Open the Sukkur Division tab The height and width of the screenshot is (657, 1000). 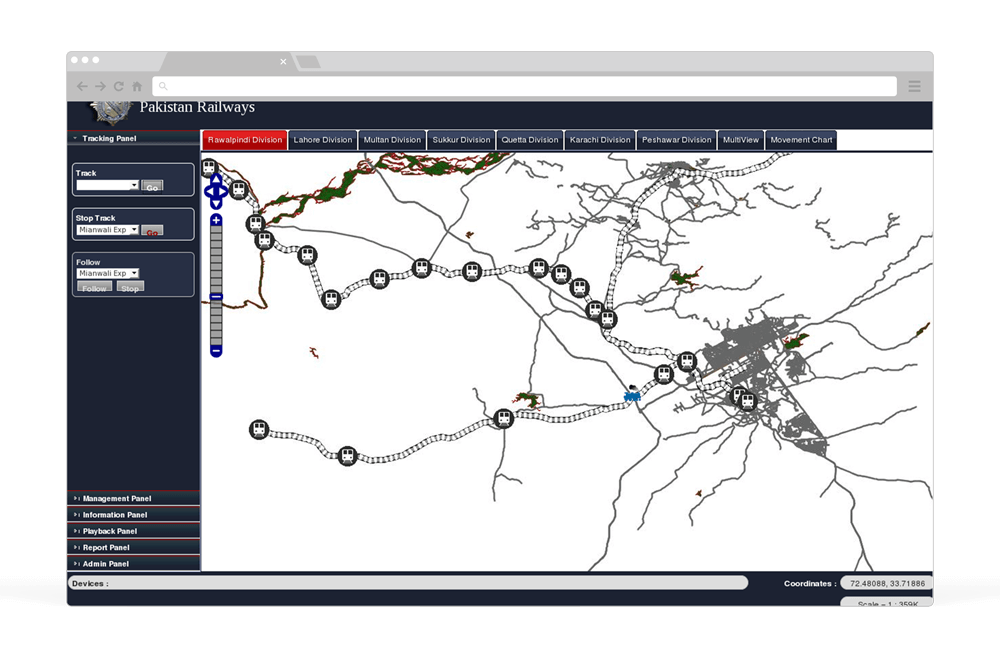[461, 140]
